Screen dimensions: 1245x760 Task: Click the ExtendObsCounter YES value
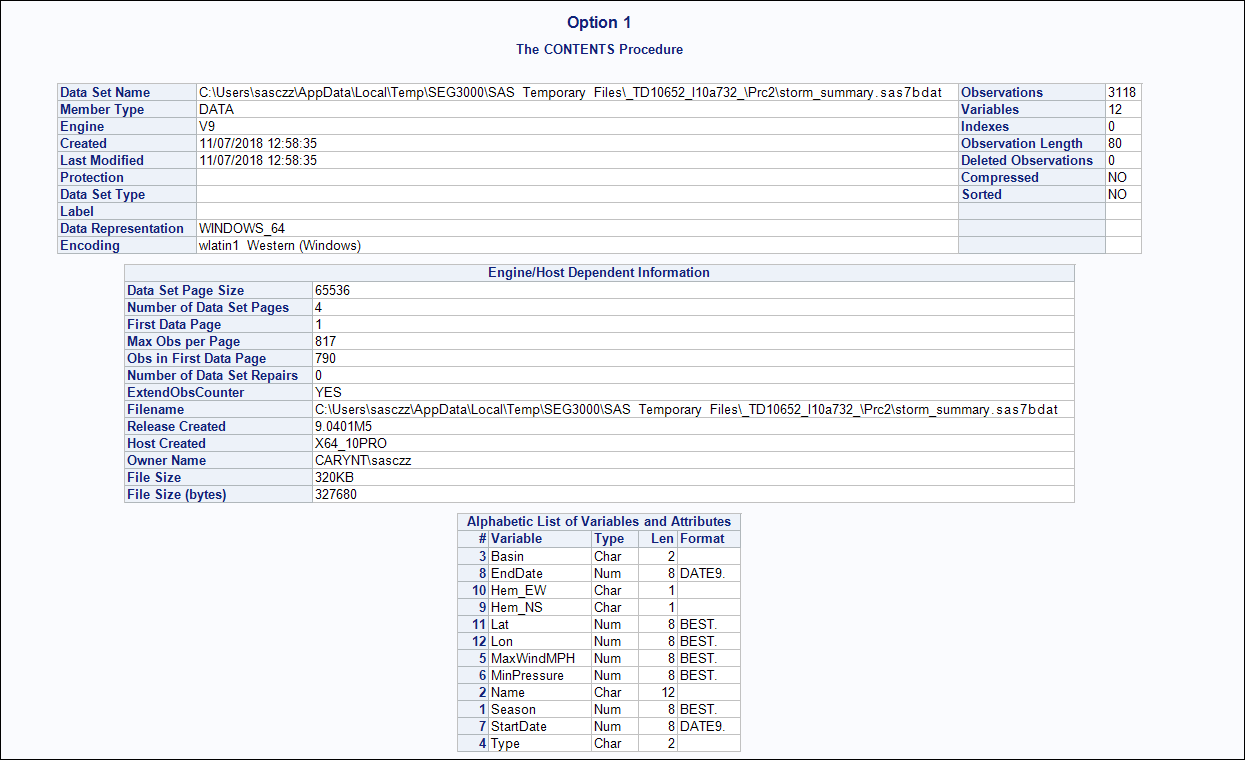(x=340, y=392)
